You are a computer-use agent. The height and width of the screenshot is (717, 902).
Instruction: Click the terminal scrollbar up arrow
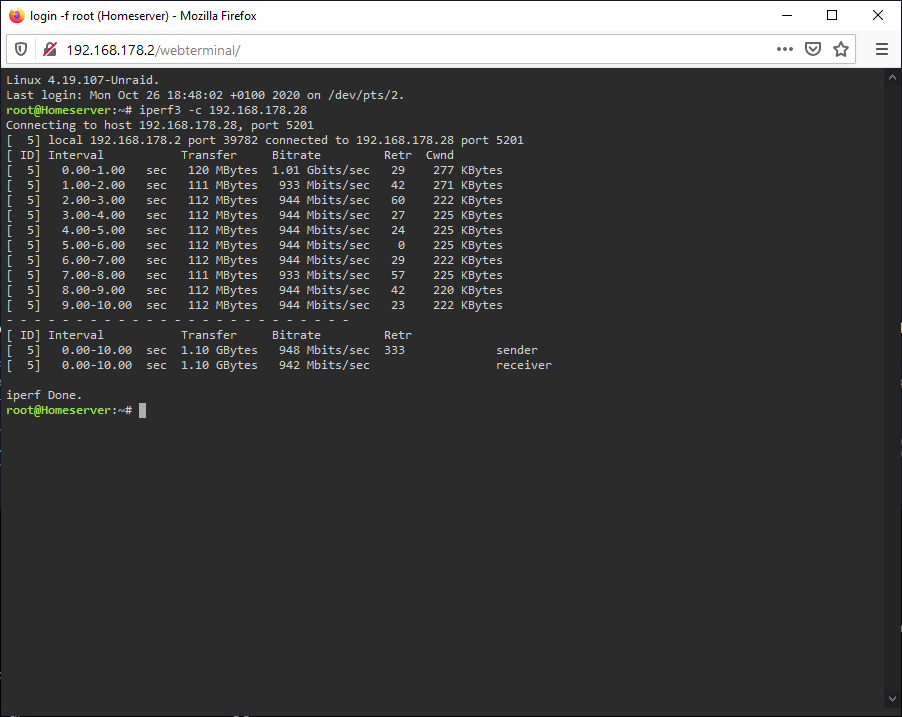(x=892, y=77)
